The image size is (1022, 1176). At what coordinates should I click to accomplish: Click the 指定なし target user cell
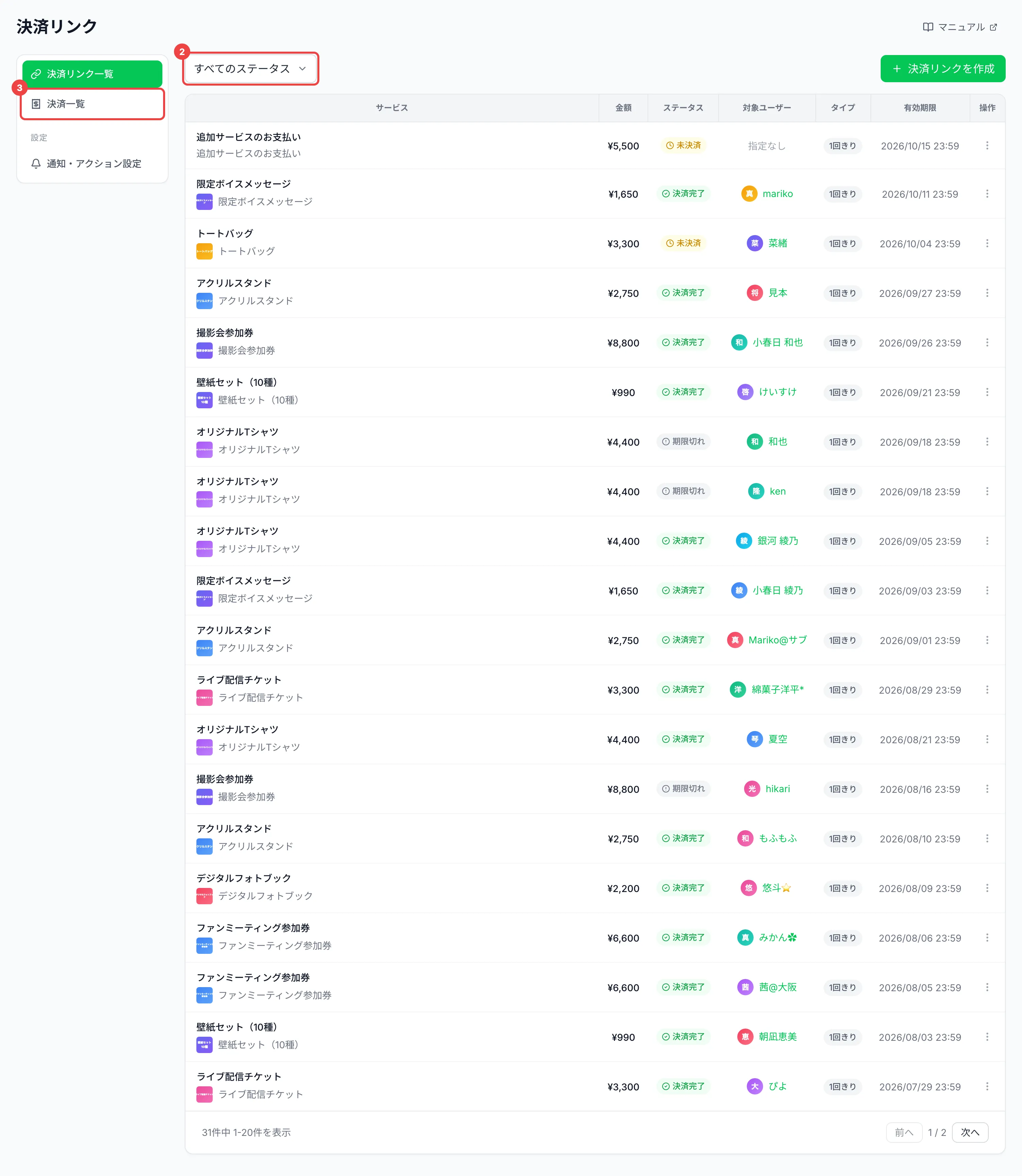click(766, 146)
